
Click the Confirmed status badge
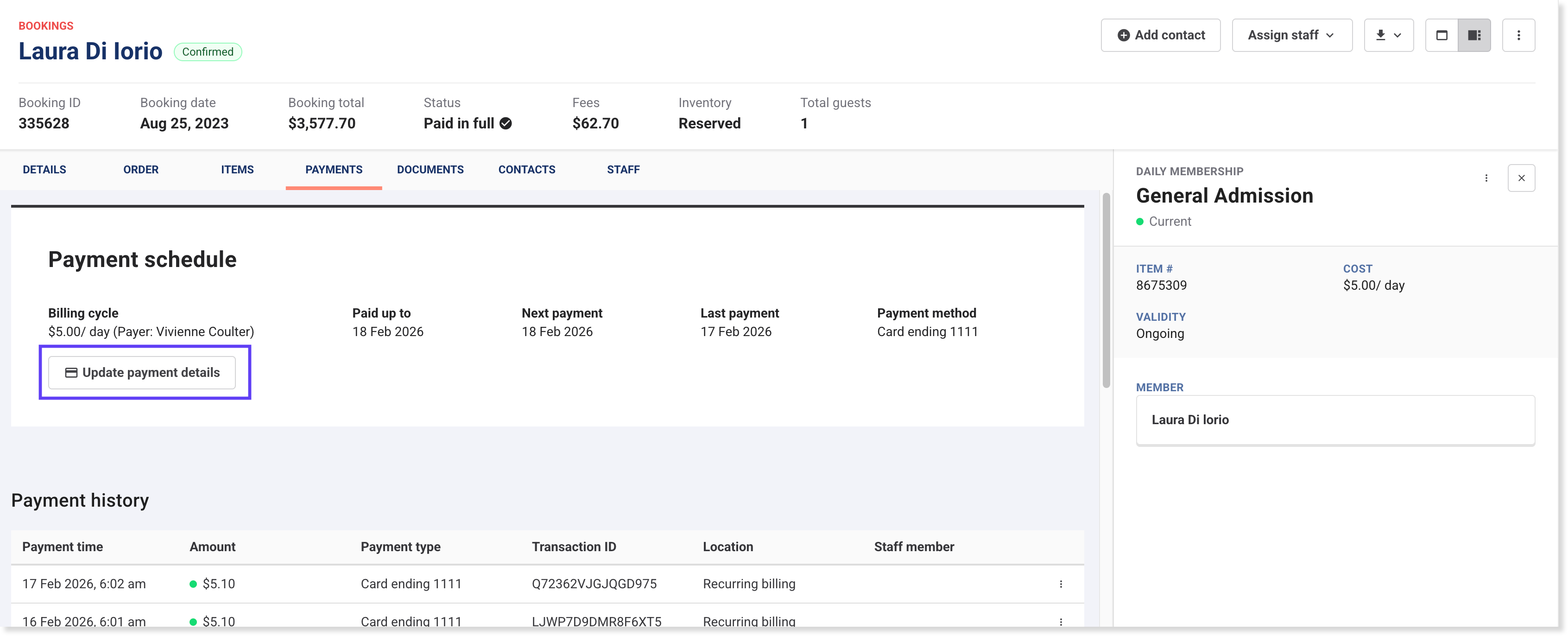[x=208, y=52]
